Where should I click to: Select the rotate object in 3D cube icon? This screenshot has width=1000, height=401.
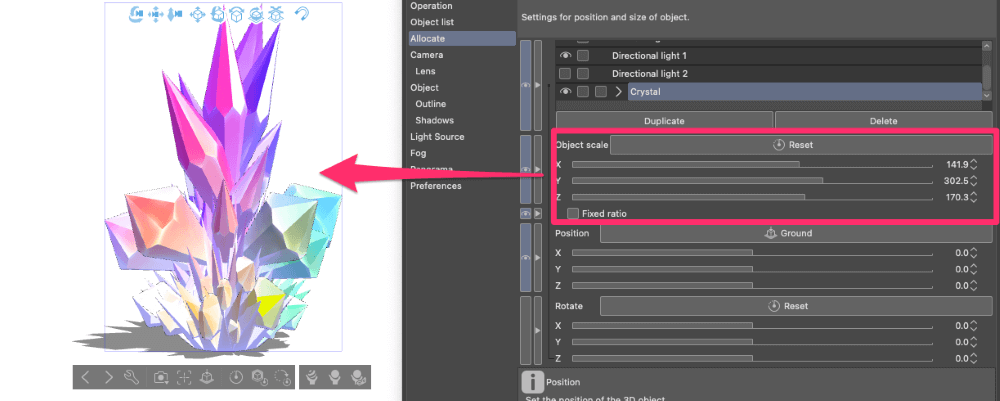[217, 13]
